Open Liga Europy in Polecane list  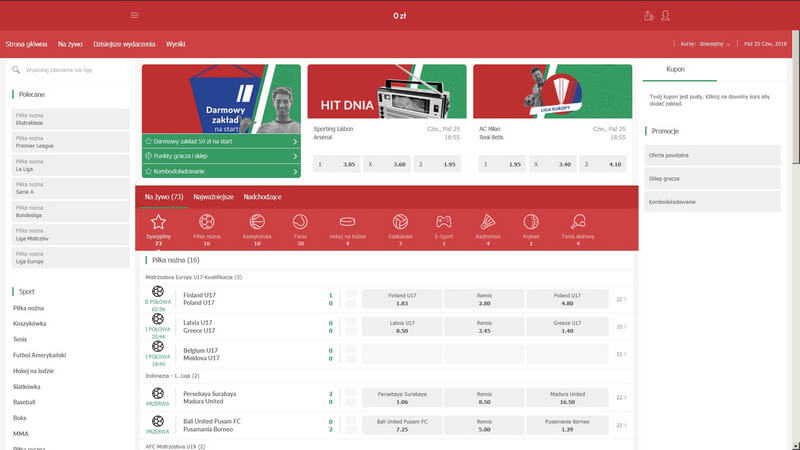pos(70,258)
